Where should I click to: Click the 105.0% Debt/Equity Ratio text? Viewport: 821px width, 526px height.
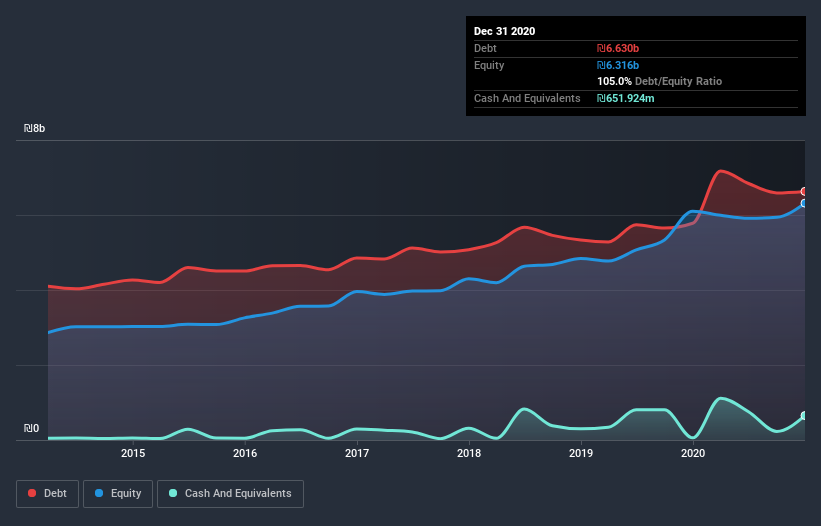(x=660, y=81)
